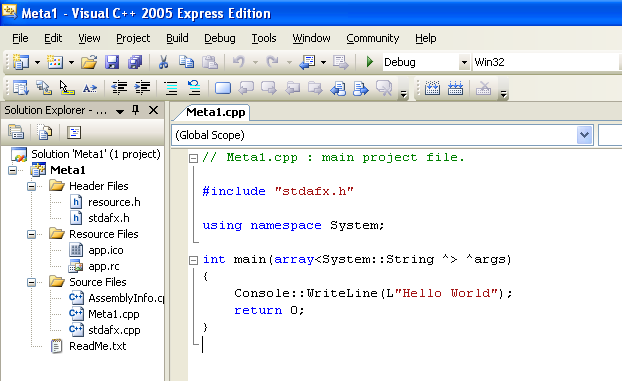
Task: Open the Add New Item dropdown arrow
Action: pyautogui.click(x=71, y=62)
